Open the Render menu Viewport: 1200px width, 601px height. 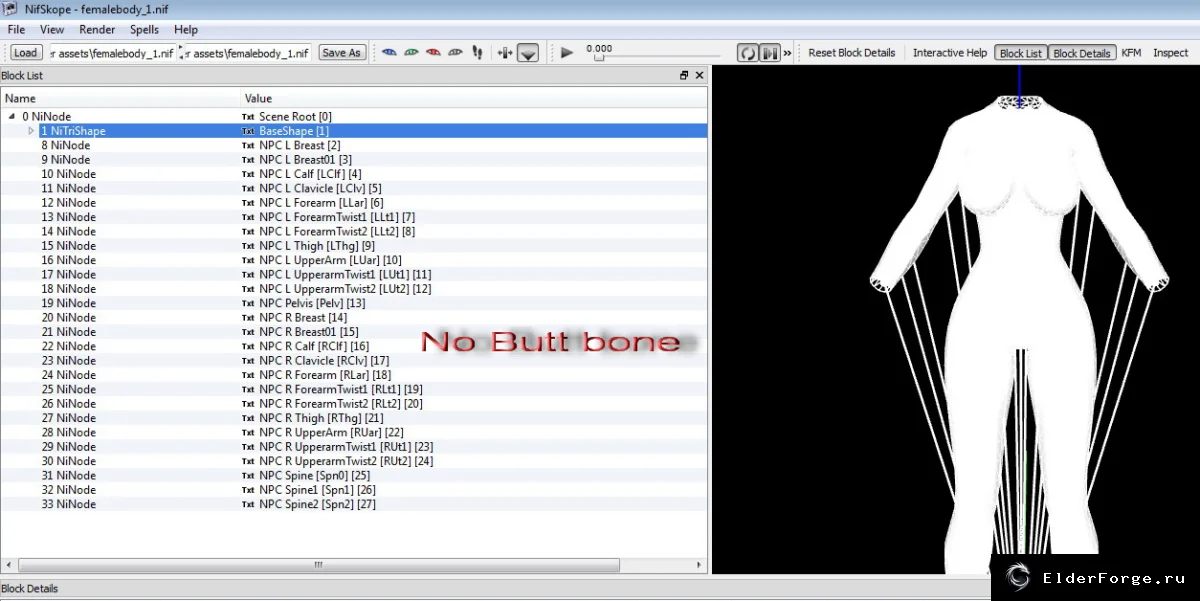coord(97,30)
